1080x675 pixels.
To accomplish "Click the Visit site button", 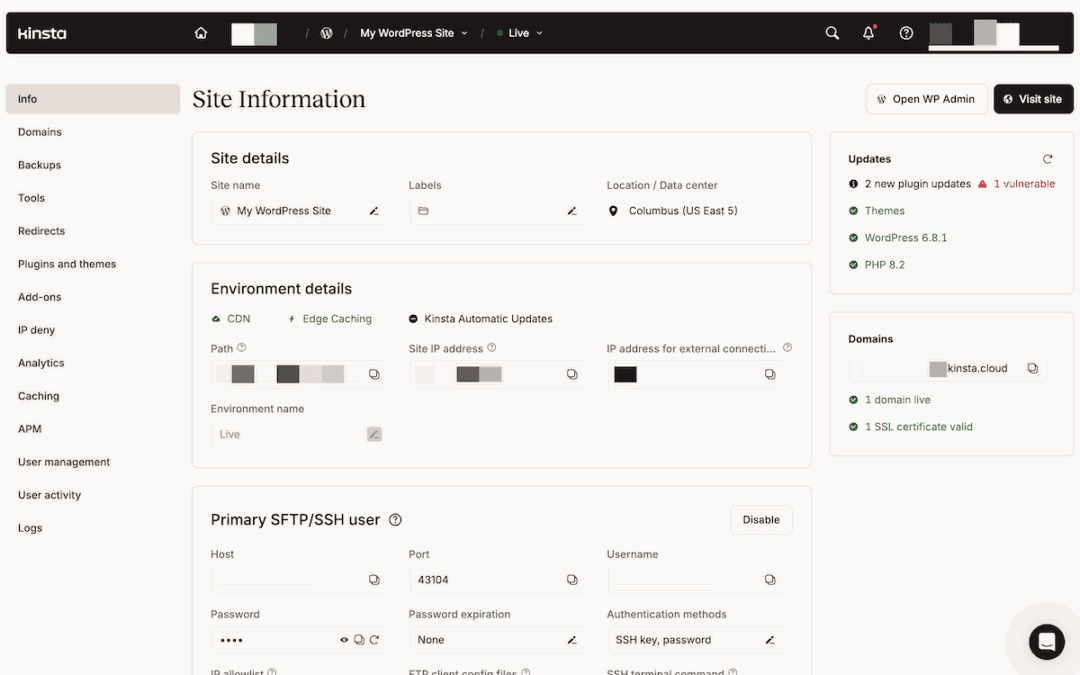I will tap(1033, 99).
